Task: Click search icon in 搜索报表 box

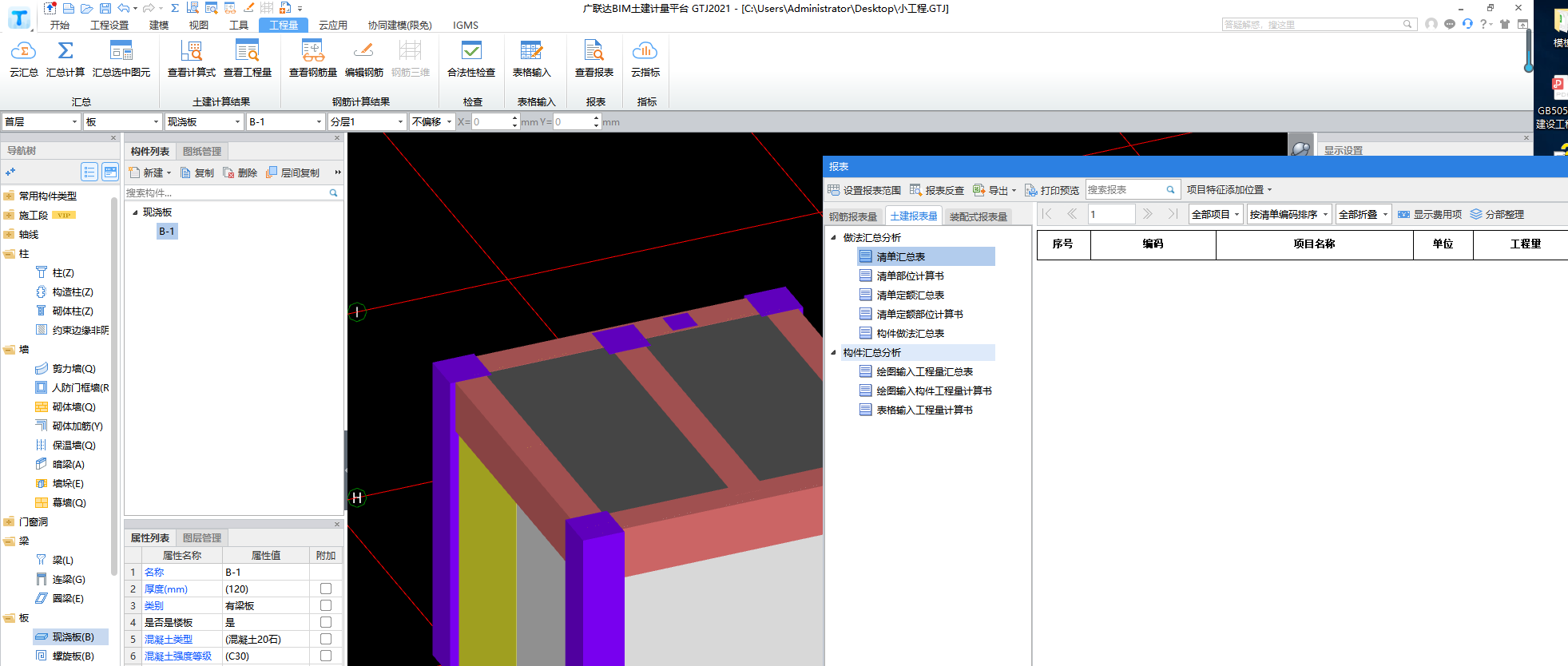Action: tap(1170, 190)
